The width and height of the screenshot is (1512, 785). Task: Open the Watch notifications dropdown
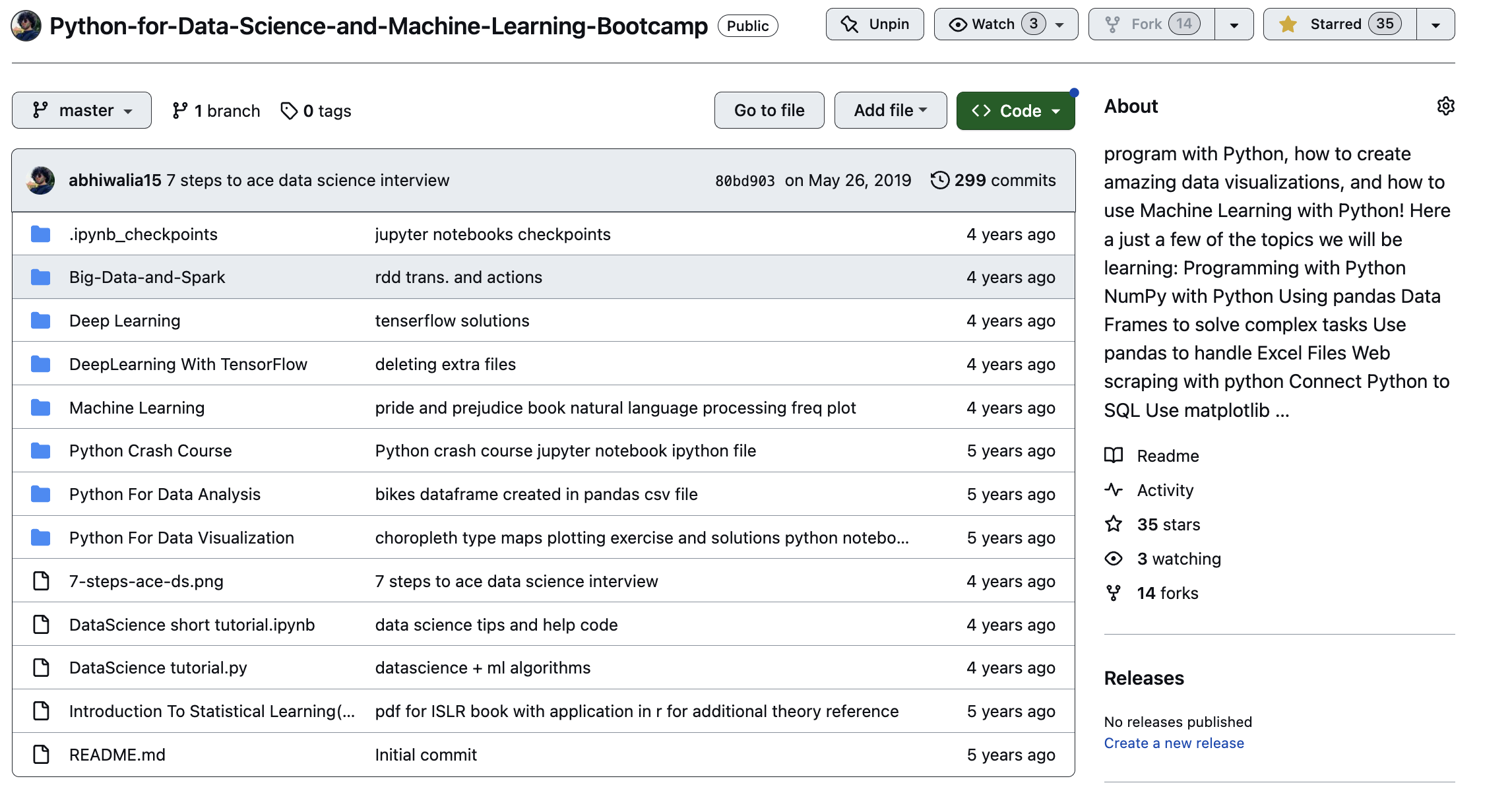[1006, 24]
